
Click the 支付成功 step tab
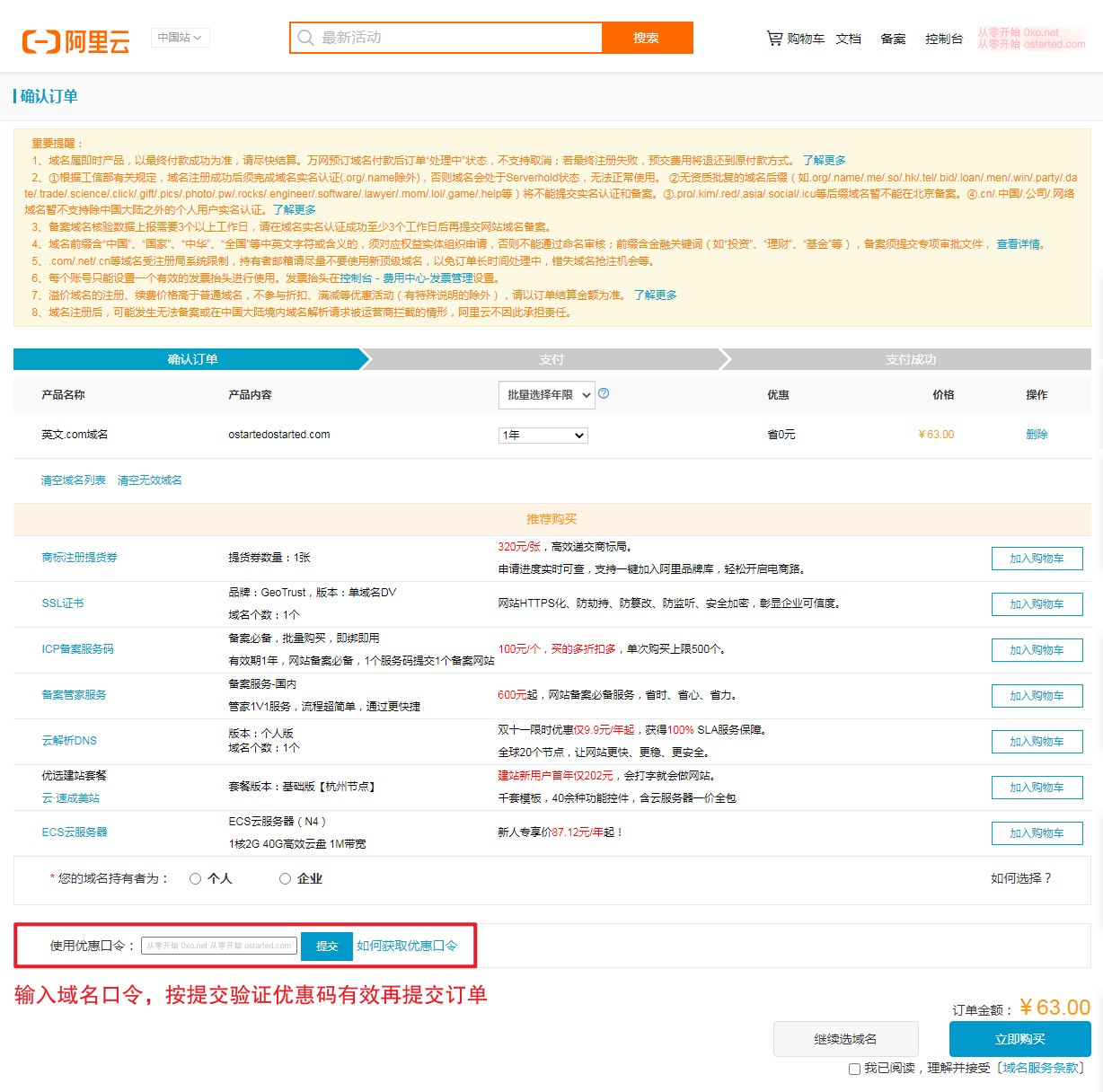tap(911, 359)
